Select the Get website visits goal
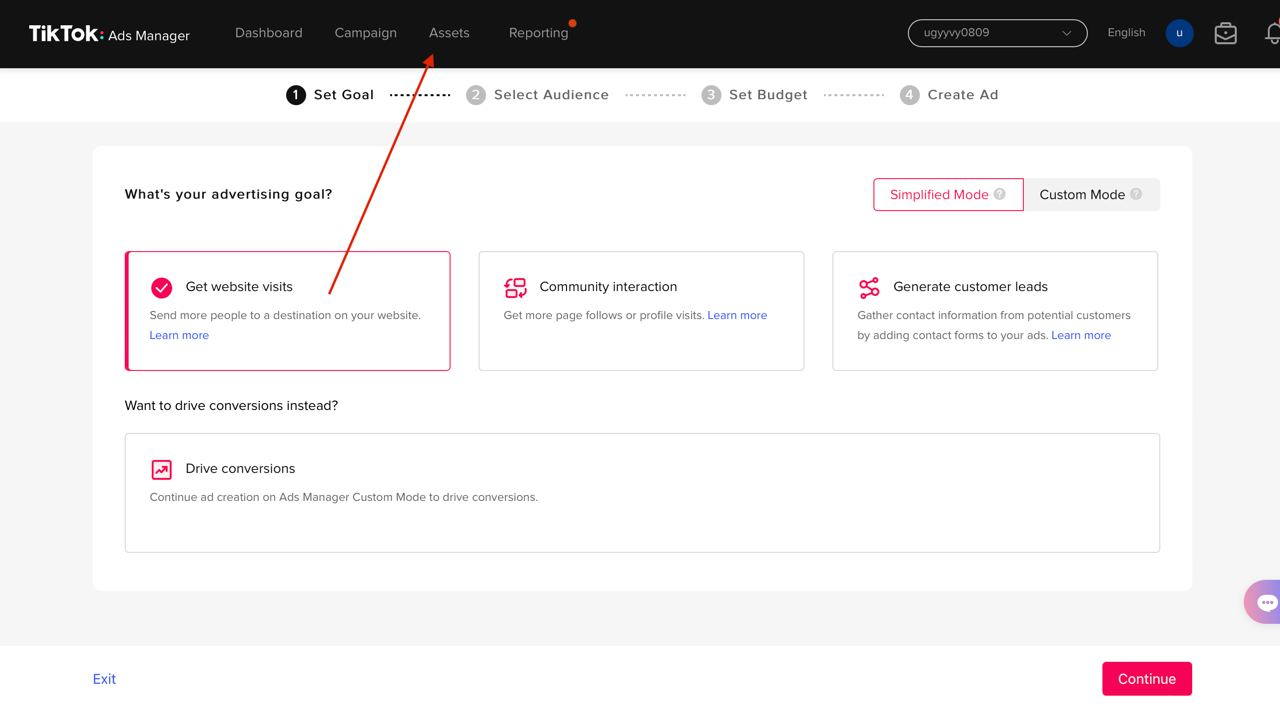The image size is (1280, 708). [x=288, y=311]
